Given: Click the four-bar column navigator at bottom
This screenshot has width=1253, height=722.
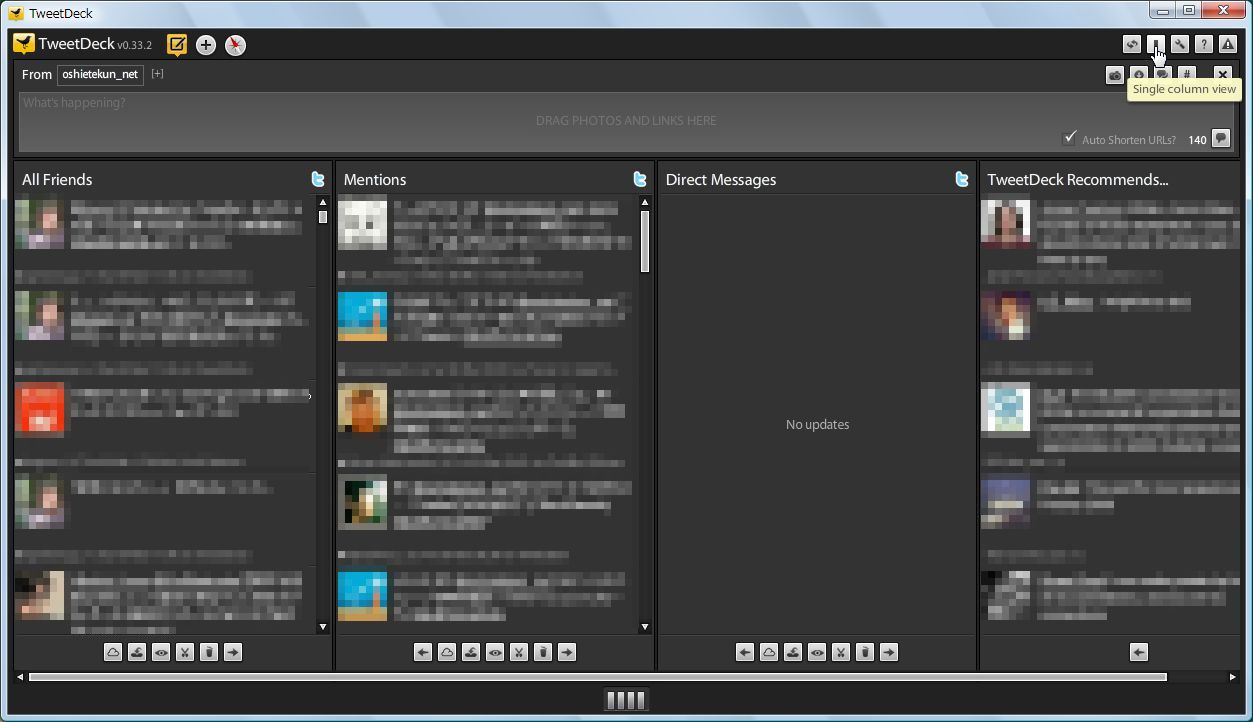Looking at the screenshot, I should [x=627, y=700].
